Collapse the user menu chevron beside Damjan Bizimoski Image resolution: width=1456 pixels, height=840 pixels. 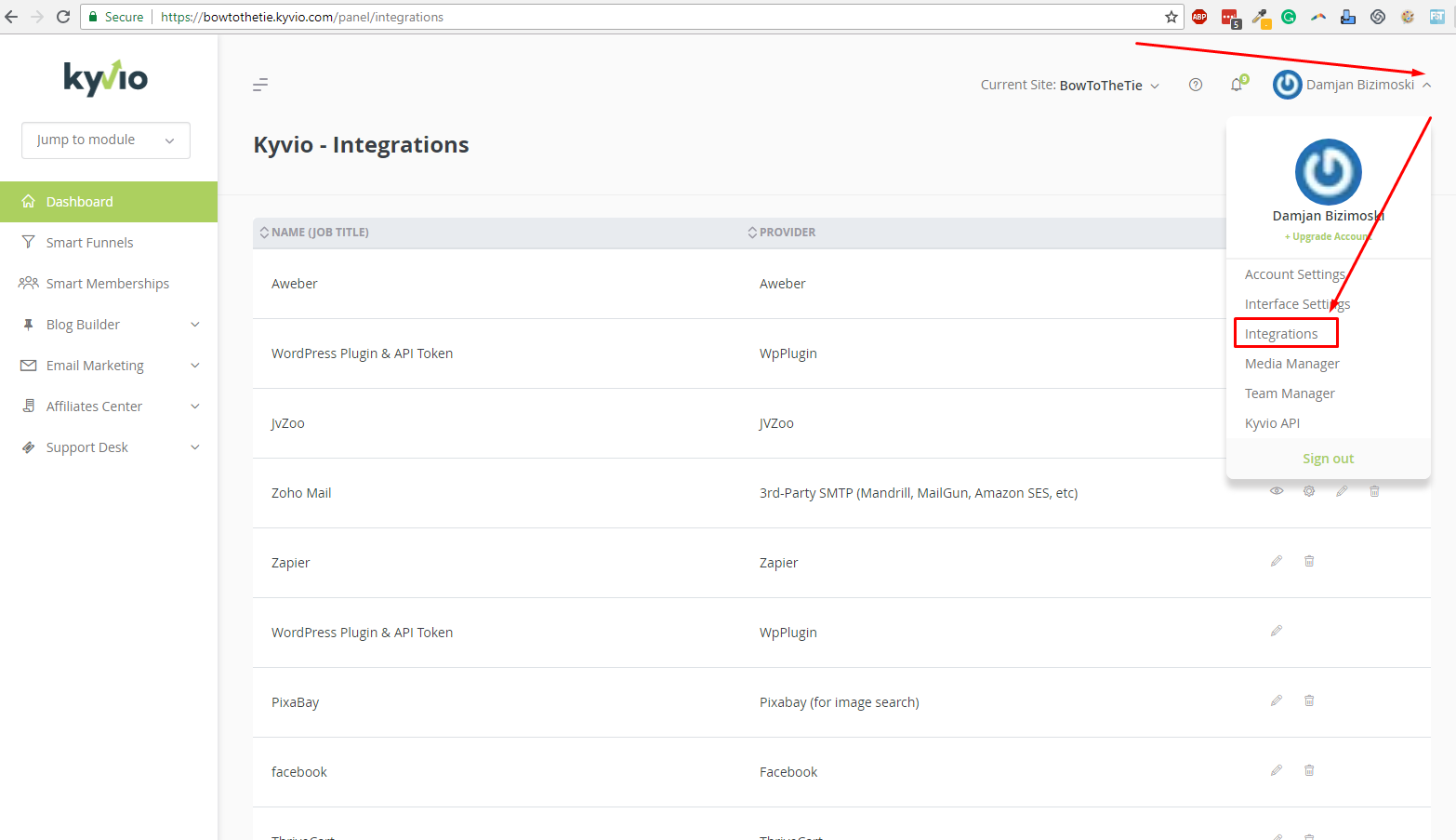[1426, 85]
